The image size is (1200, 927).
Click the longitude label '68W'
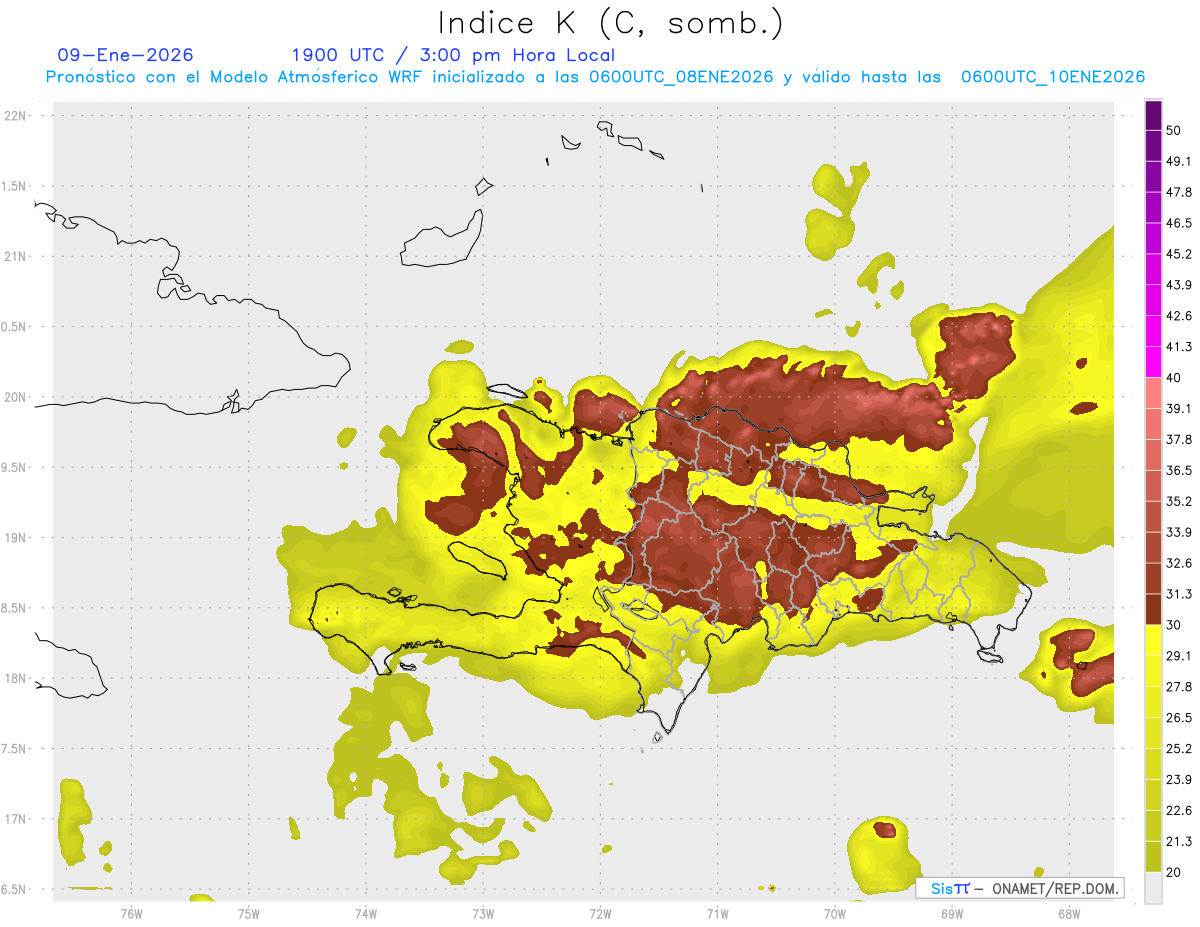pyautogui.click(x=1068, y=913)
